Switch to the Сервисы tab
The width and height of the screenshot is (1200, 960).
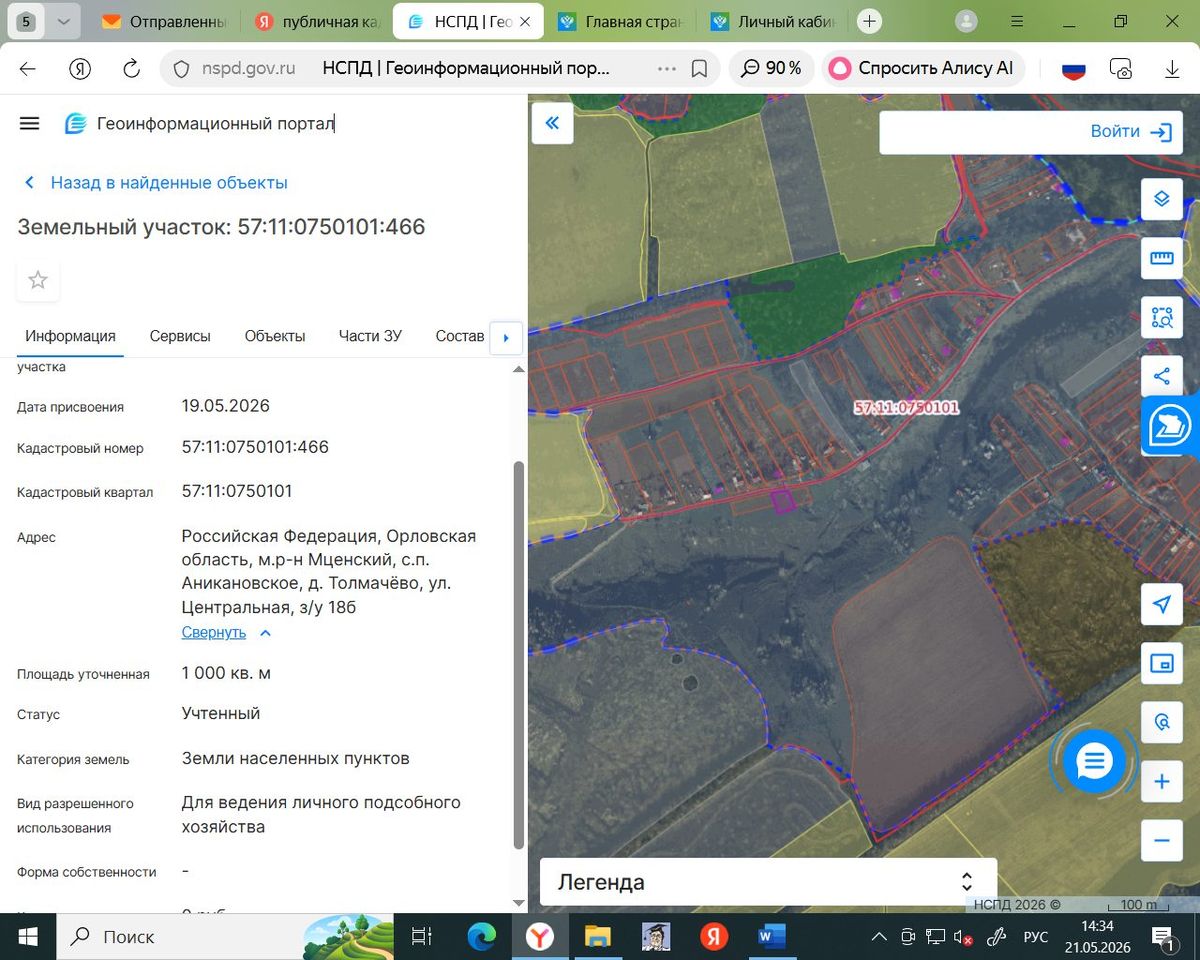tap(180, 336)
